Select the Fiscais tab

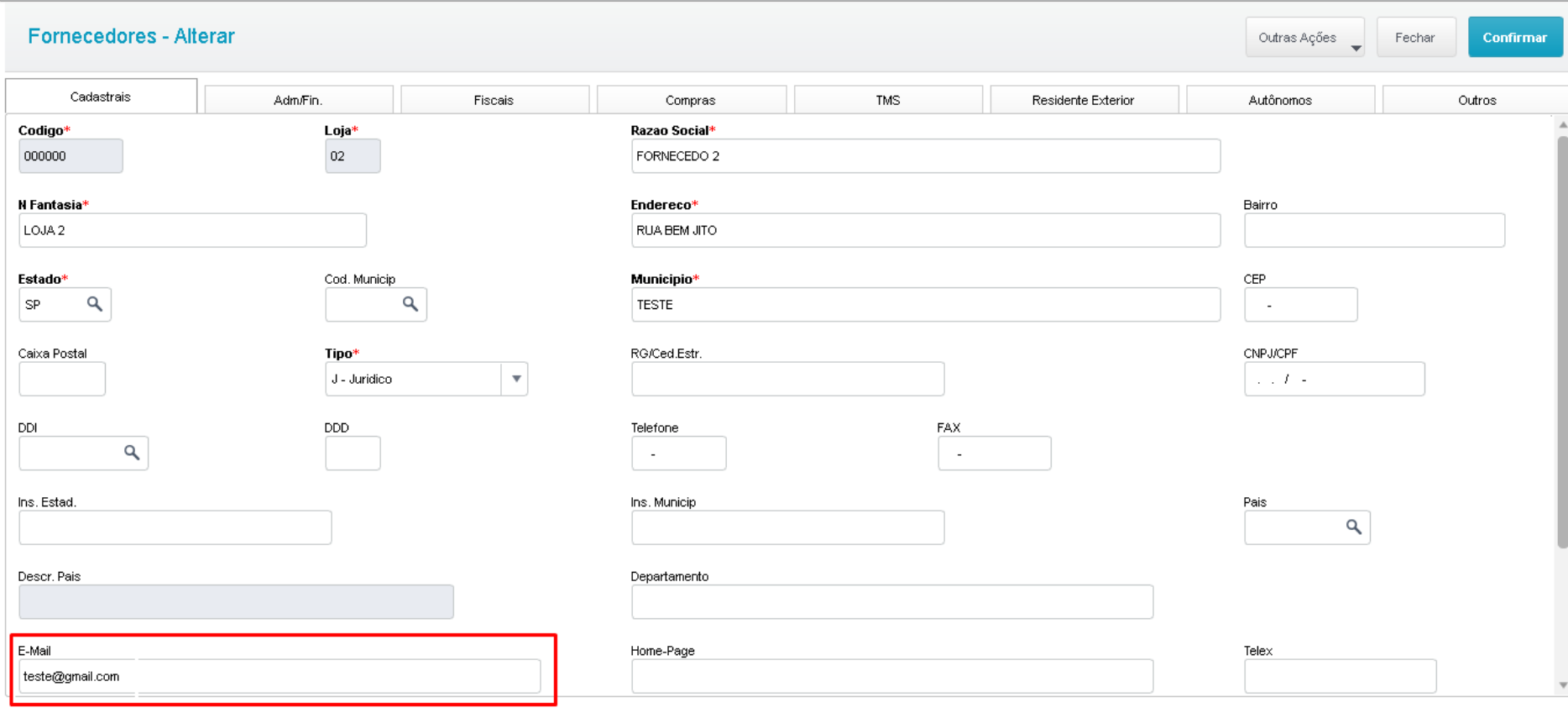(494, 100)
